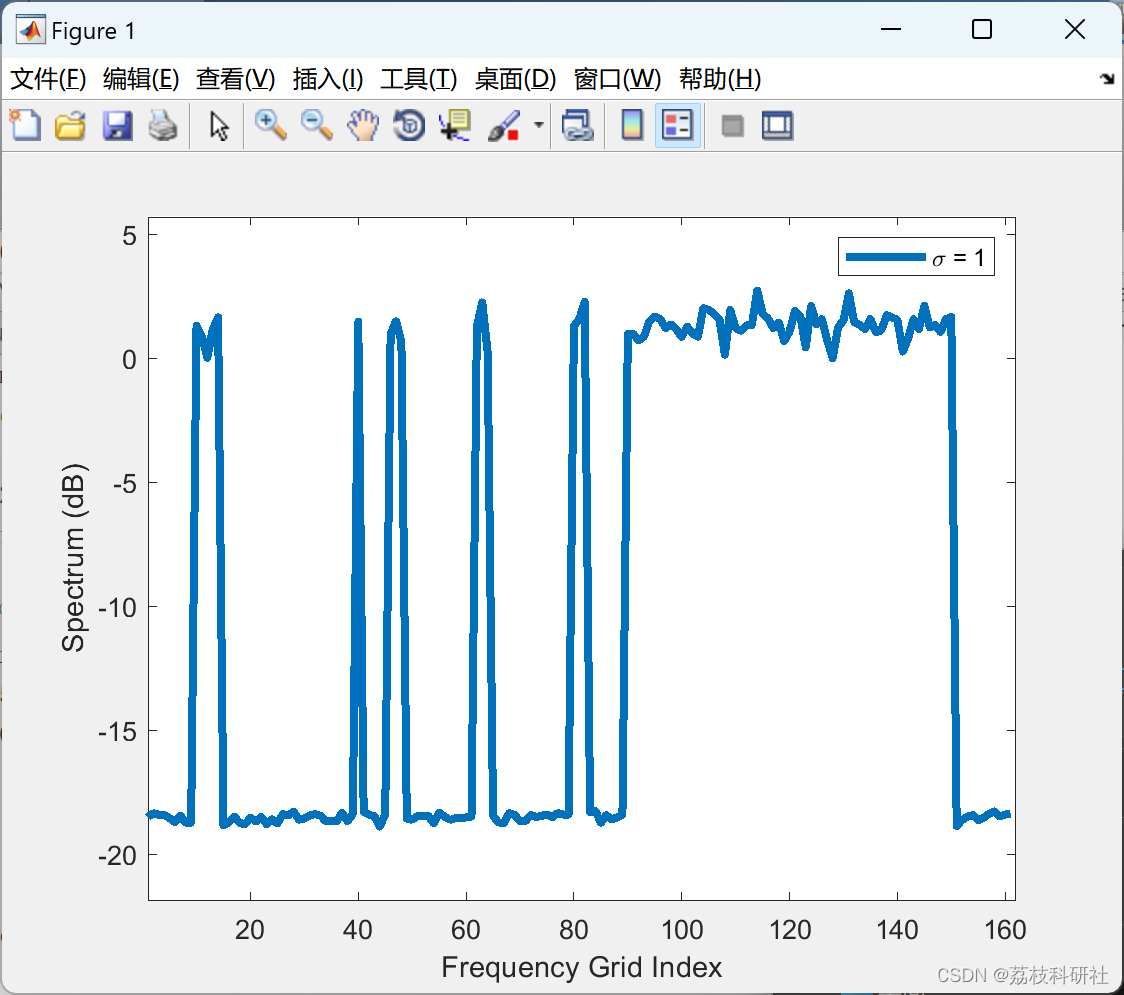The image size is (1124, 995).
Task: Click the x-axis tick label 60
Action: (x=465, y=930)
